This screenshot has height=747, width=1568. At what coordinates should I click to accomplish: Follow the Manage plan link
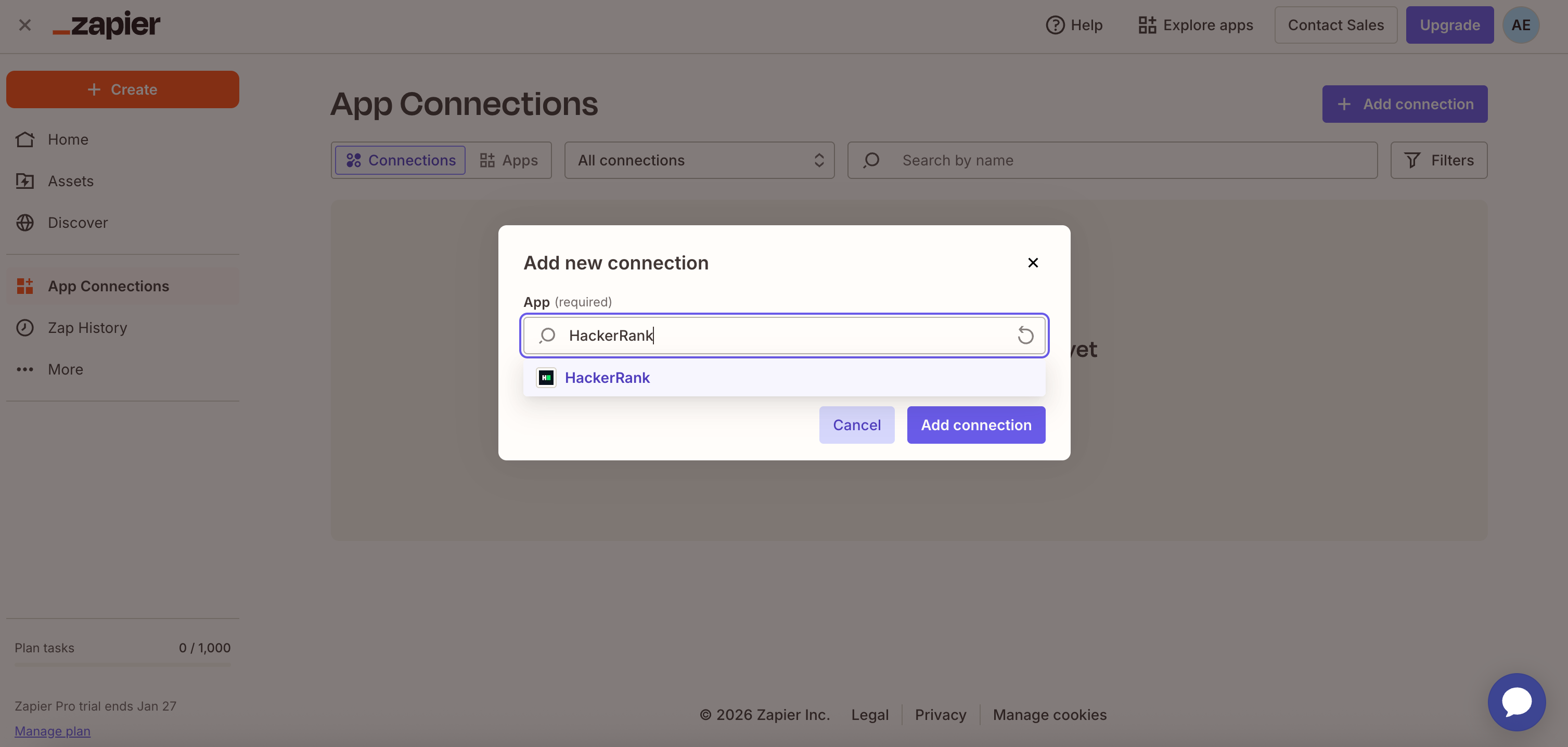(x=53, y=730)
